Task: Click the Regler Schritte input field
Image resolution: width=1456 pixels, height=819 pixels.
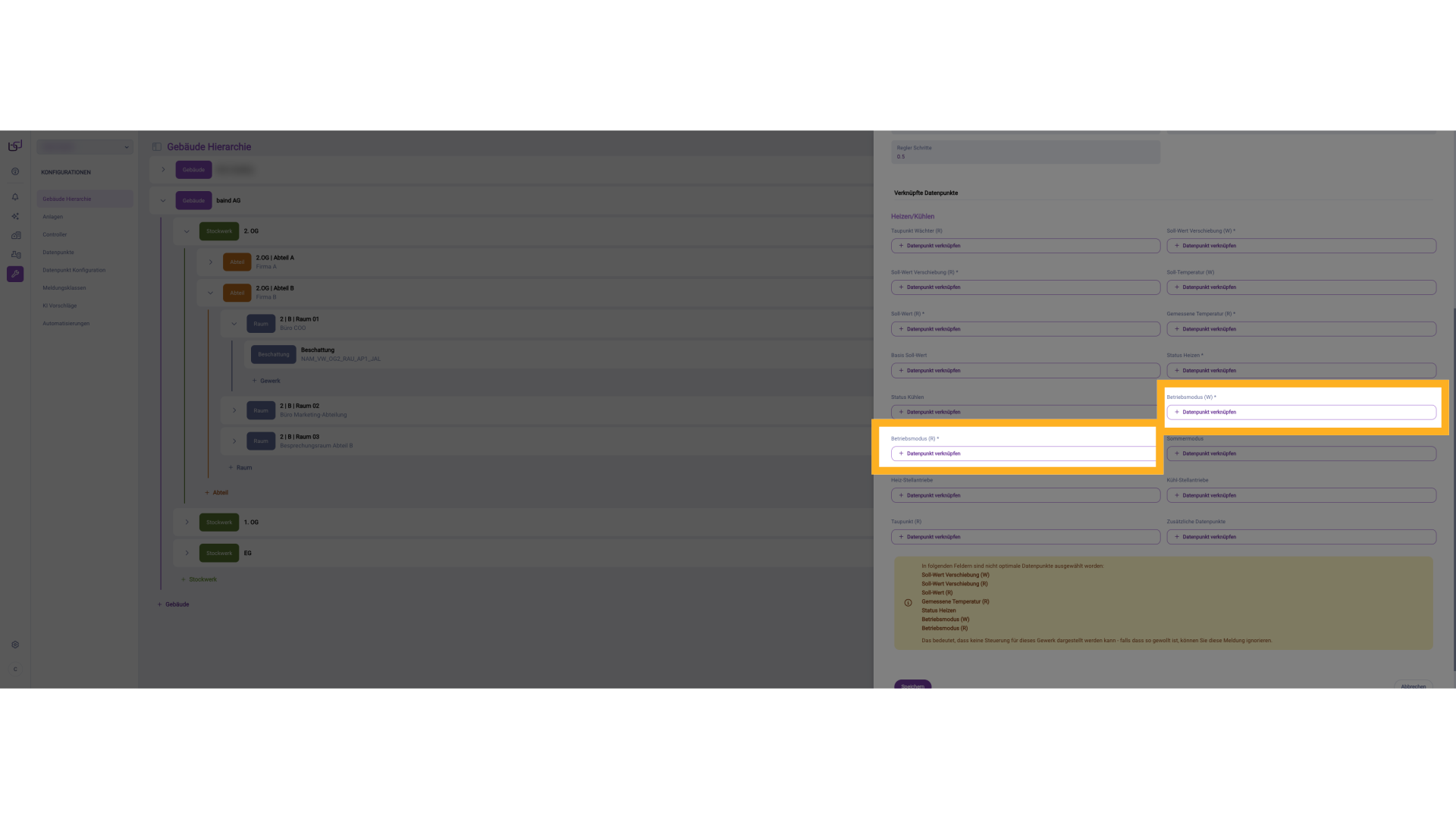Action: coord(1025,152)
